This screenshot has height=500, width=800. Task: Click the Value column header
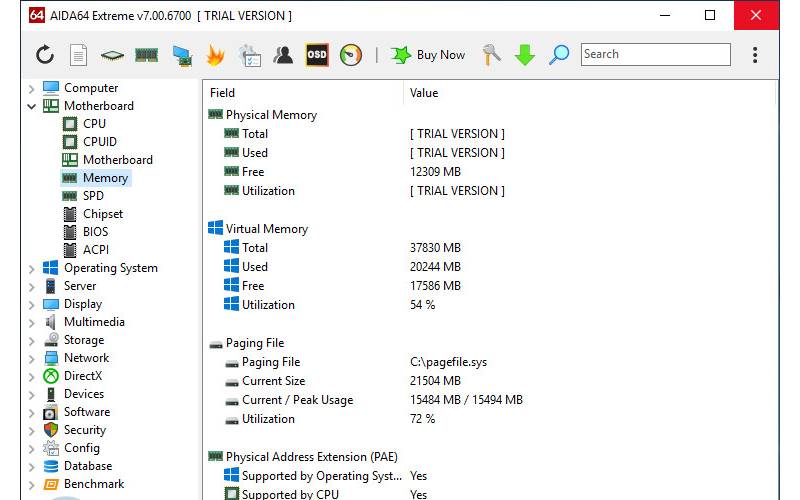pos(424,93)
